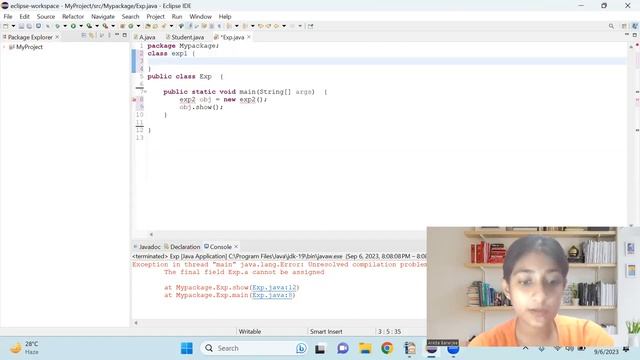
Task: Launch Debug from the toolbar bug icon
Action: point(57,26)
